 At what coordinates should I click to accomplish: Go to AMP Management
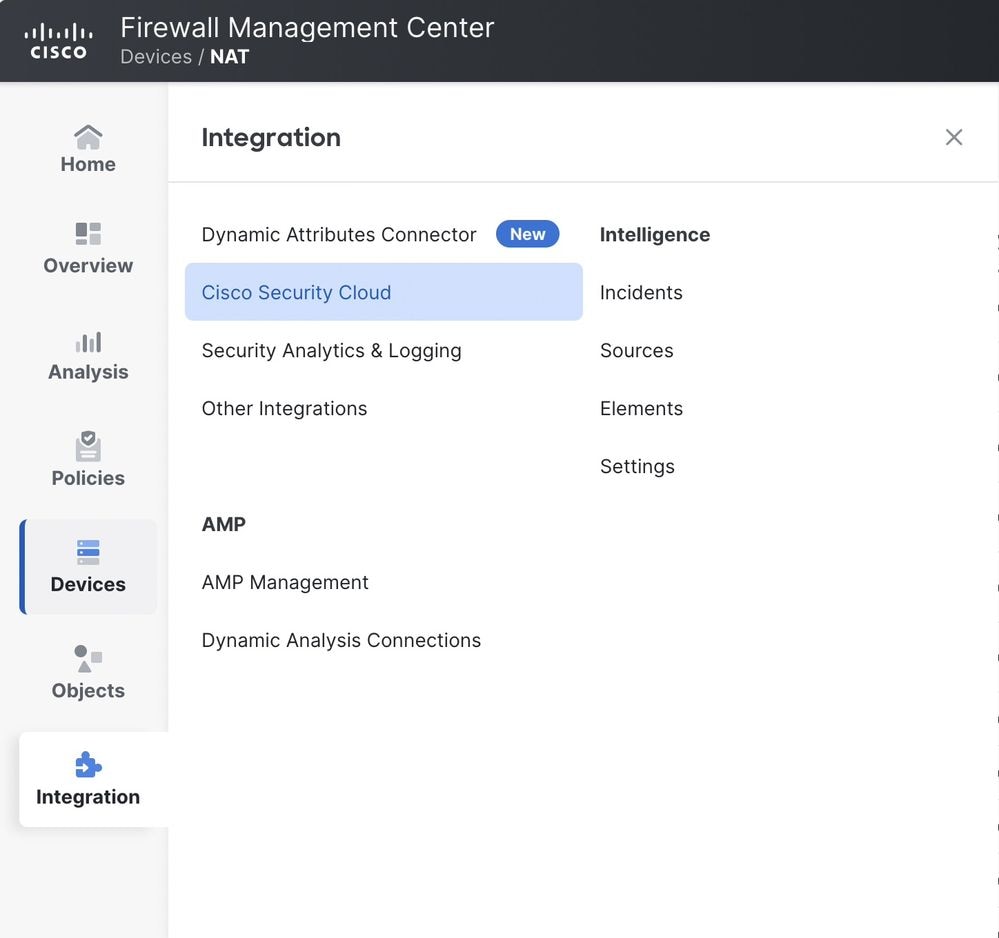tap(285, 583)
